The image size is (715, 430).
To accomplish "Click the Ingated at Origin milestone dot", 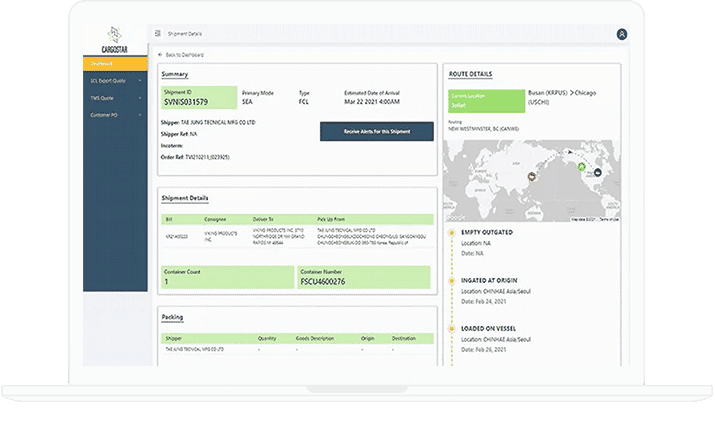I will (451, 280).
